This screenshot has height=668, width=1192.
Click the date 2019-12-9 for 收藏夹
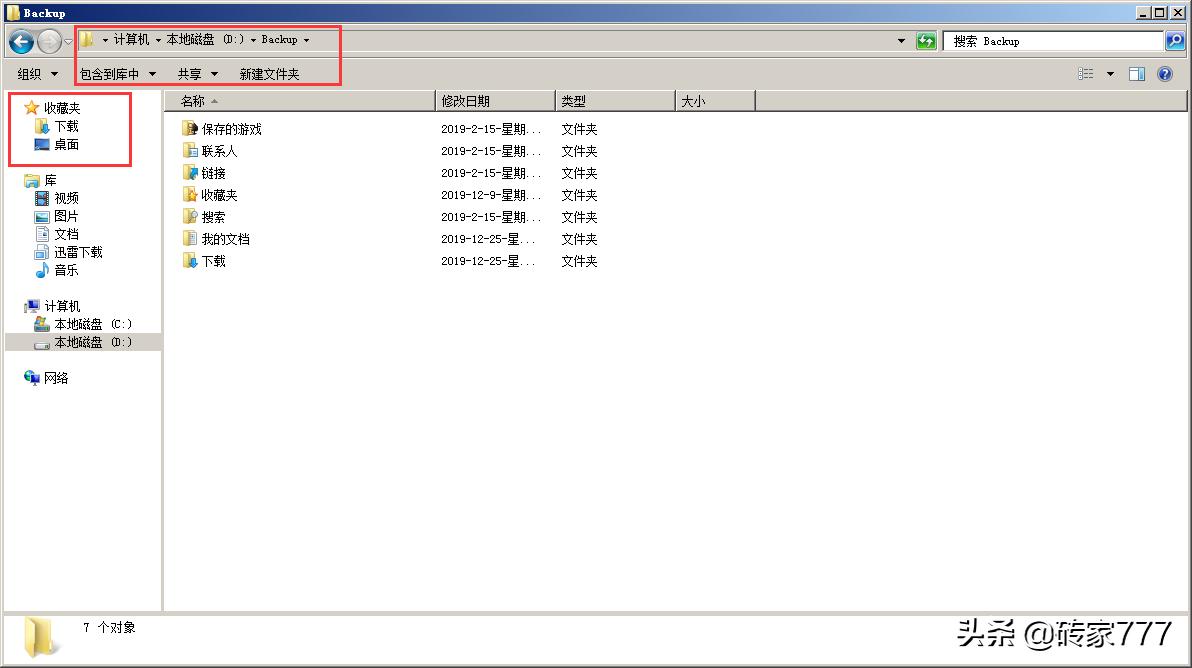pos(491,195)
